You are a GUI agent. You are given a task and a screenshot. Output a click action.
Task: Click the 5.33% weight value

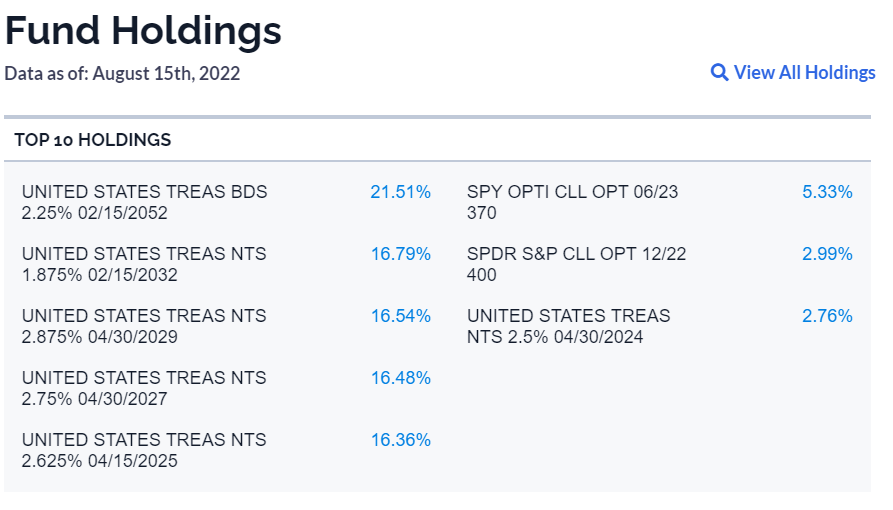827,192
